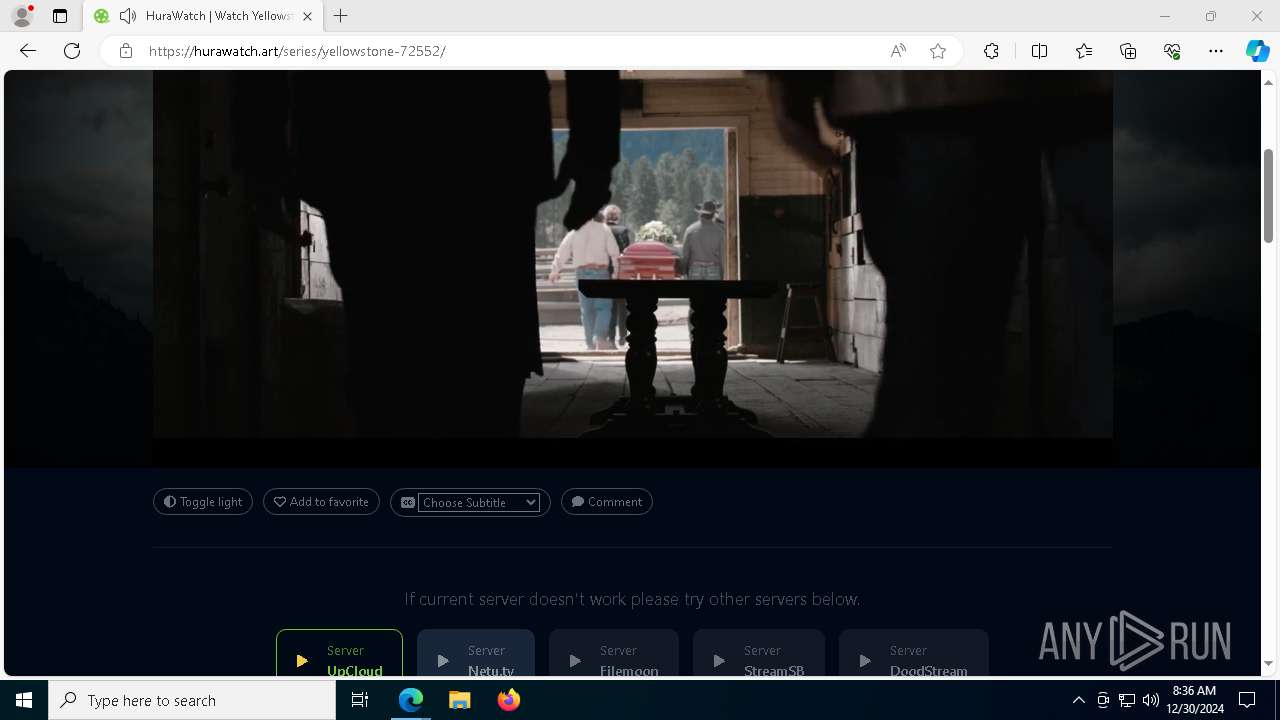Open the Favorites list icon
Viewport: 1280px width, 720px height.
tap(1084, 51)
